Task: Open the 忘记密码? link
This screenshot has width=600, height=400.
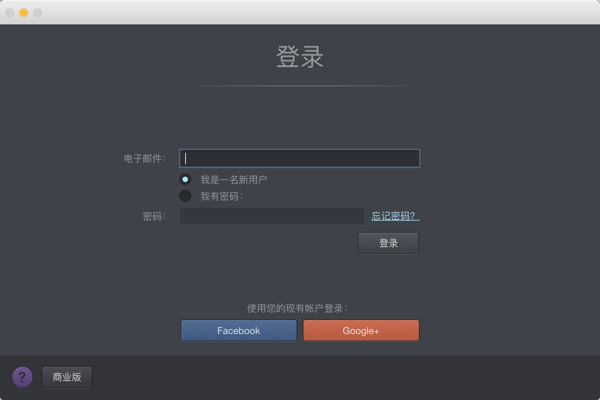Action: coord(395,216)
